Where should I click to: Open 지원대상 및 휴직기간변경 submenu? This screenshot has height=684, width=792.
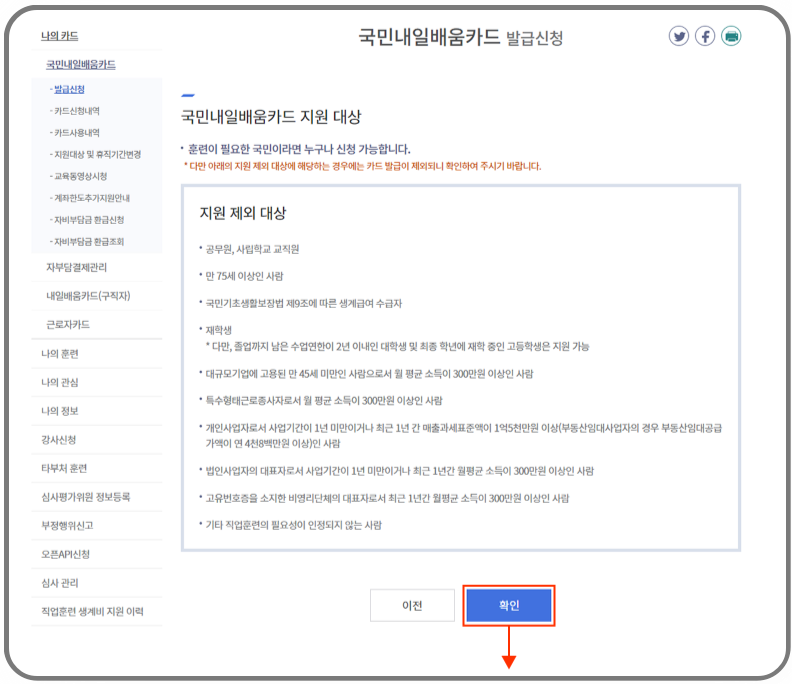(97, 155)
